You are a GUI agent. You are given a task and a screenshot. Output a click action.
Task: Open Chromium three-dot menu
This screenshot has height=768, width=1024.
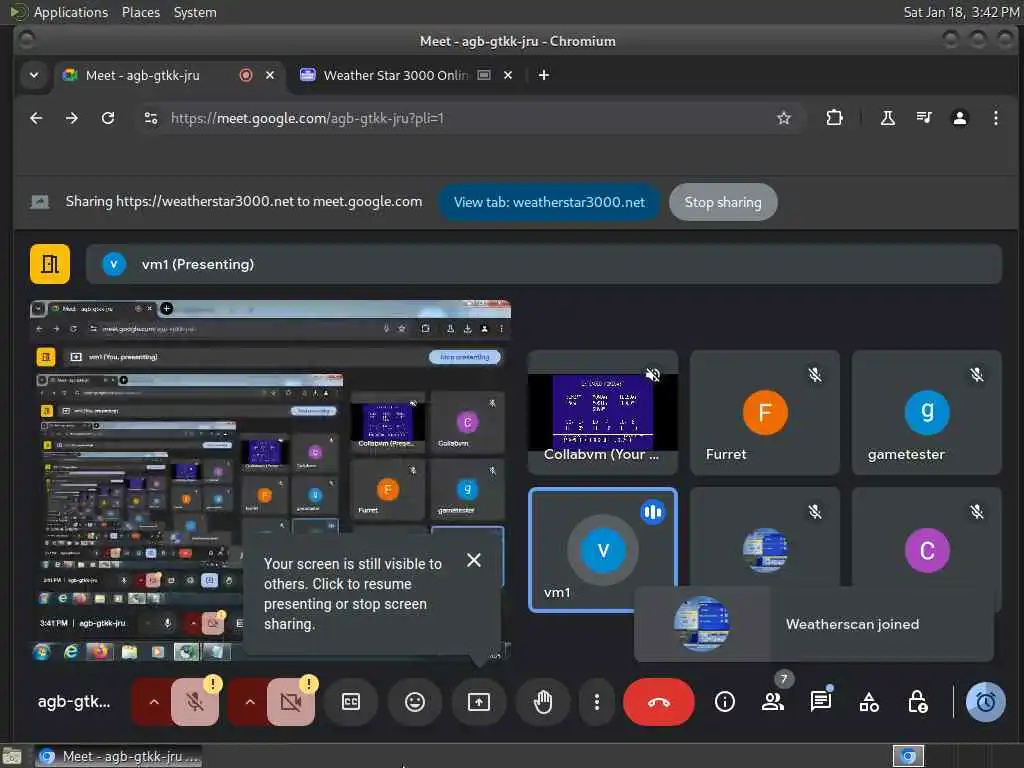pyautogui.click(x=995, y=118)
